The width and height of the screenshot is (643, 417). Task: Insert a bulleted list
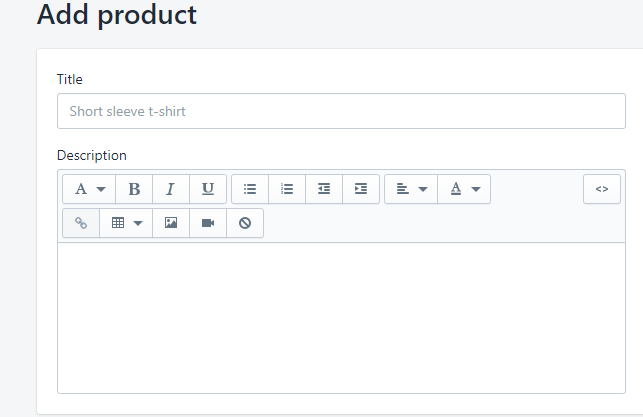click(x=250, y=189)
